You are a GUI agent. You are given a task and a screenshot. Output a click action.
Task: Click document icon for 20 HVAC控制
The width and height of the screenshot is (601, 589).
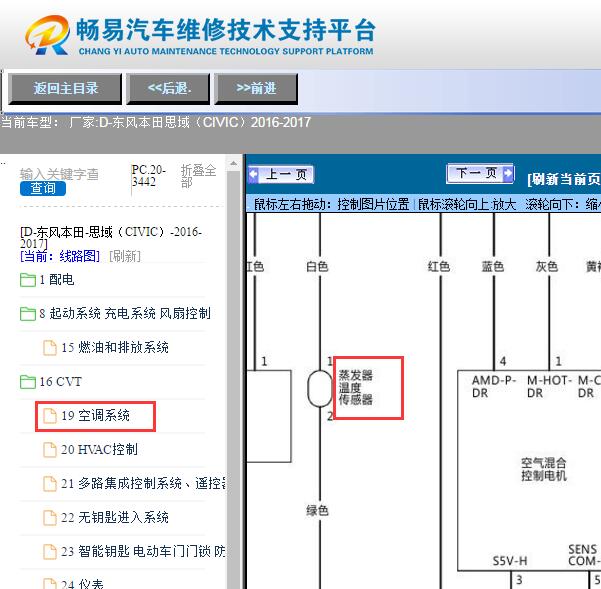[49, 450]
